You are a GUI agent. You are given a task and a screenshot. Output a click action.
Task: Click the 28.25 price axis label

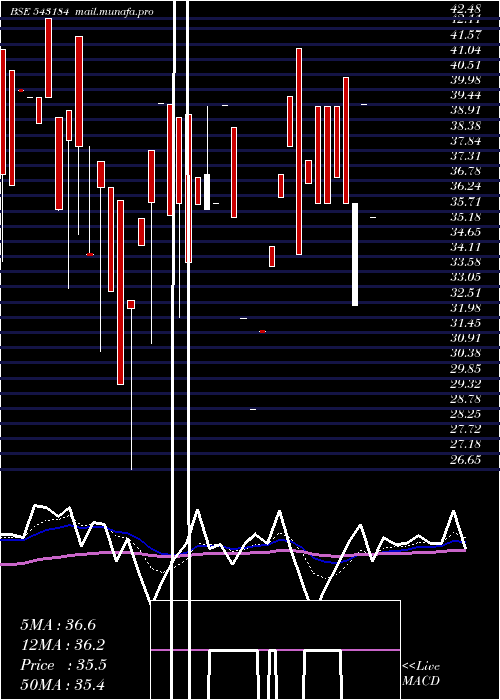coord(465,414)
